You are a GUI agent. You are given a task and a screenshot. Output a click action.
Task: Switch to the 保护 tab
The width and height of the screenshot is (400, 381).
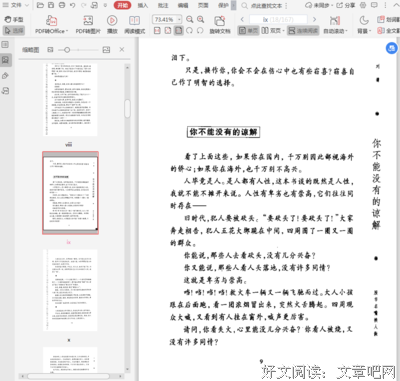click(x=223, y=5)
